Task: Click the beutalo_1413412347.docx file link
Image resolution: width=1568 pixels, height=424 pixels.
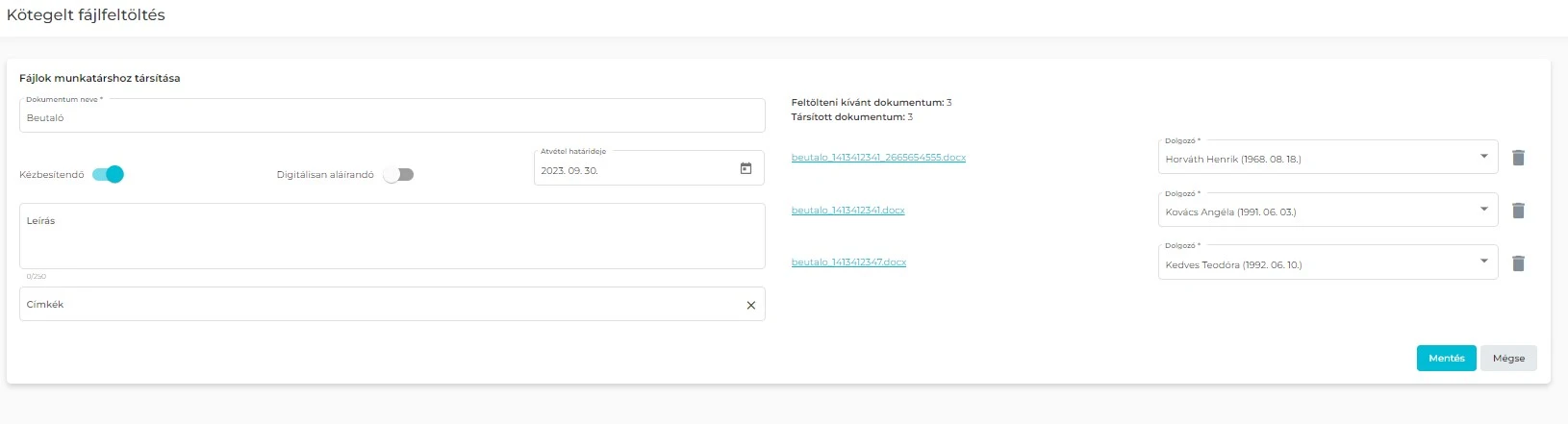Action: coord(848,262)
